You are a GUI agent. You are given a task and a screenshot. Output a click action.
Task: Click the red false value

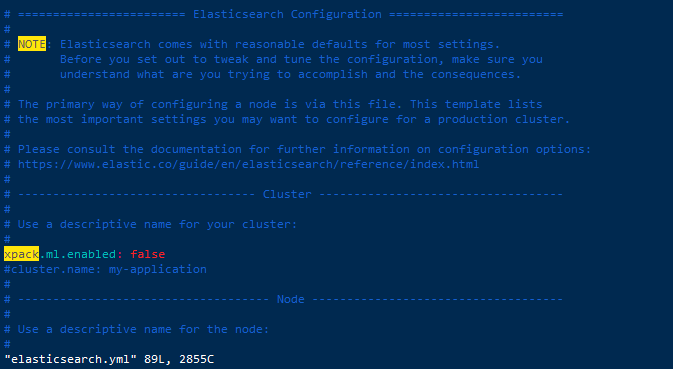pyautogui.click(x=148, y=254)
